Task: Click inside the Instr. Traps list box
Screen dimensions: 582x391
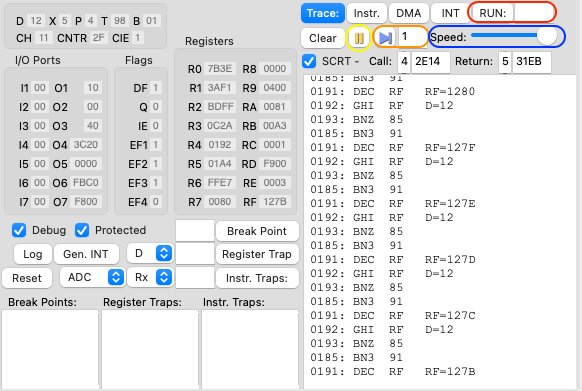Action: [250, 349]
